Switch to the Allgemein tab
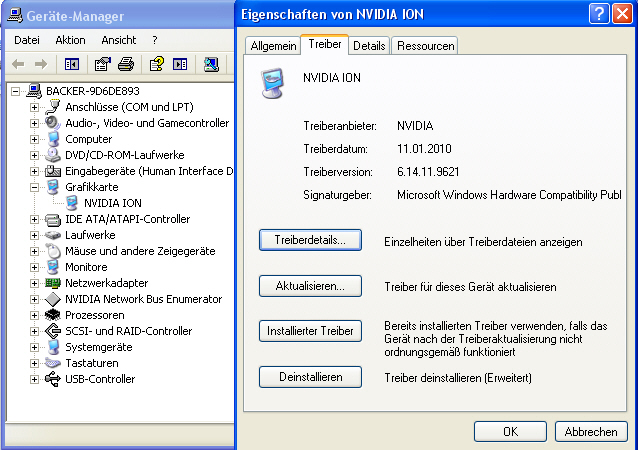This screenshot has height=450, width=638. click(273, 46)
